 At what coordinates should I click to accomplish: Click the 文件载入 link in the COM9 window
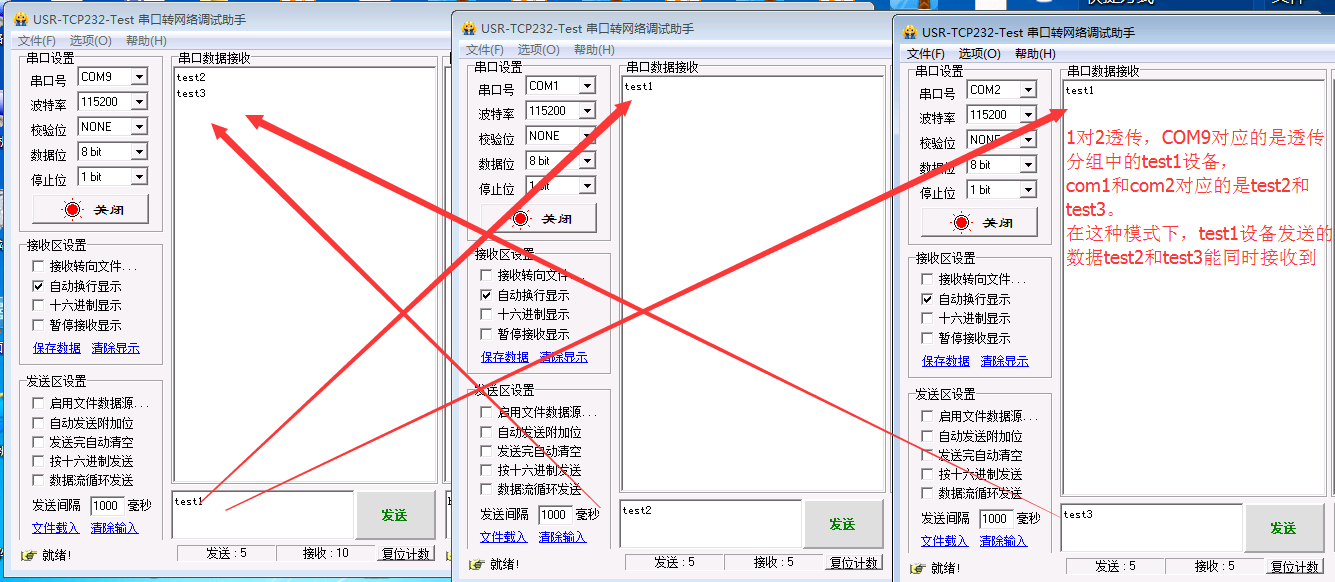56,528
